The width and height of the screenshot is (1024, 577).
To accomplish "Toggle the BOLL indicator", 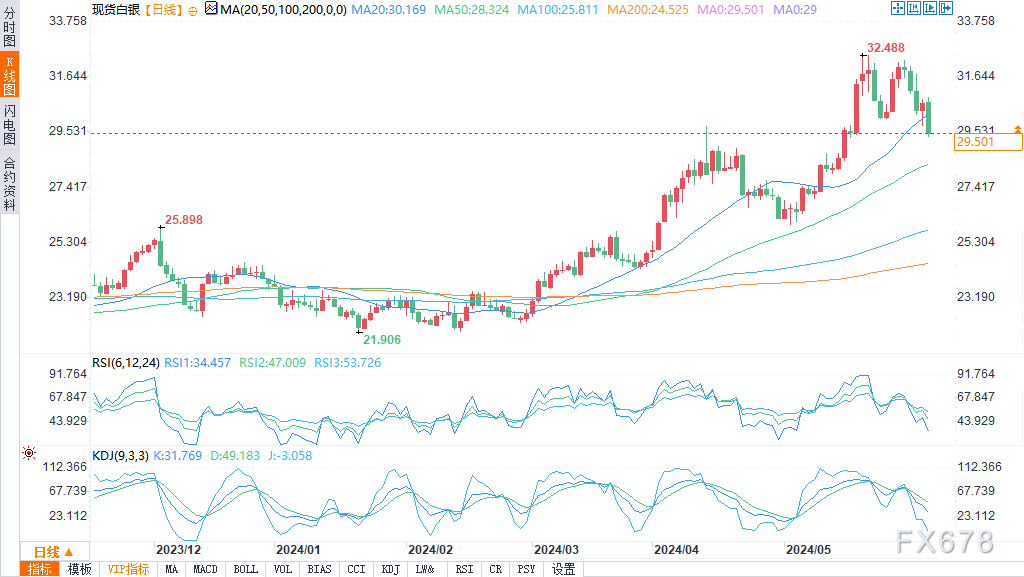I will (245, 569).
